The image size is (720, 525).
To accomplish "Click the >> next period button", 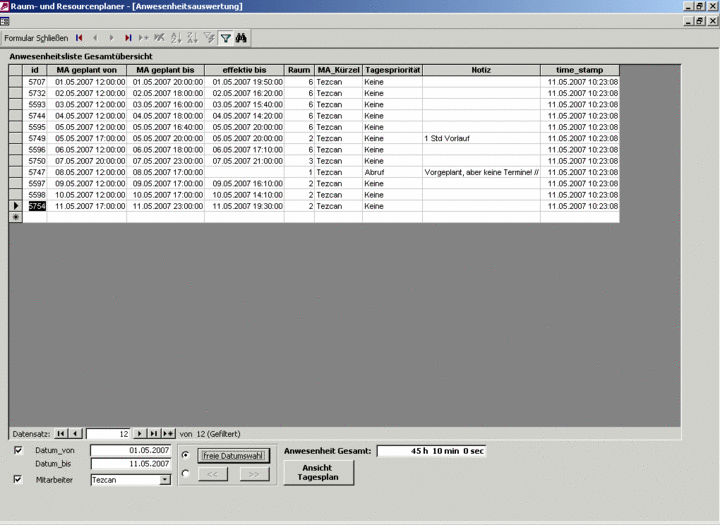I will 254,474.
